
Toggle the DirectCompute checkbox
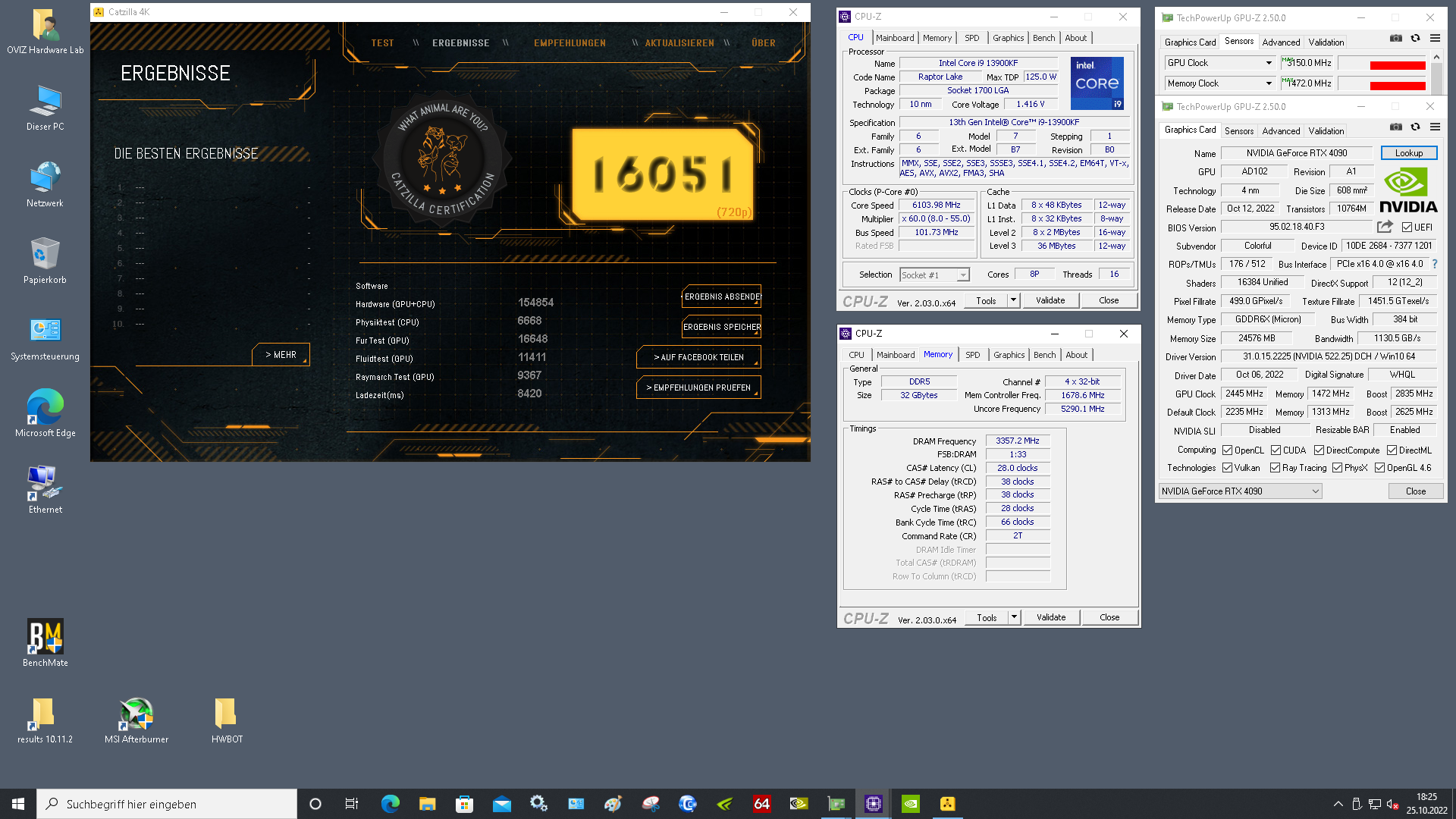(x=1319, y=450)
